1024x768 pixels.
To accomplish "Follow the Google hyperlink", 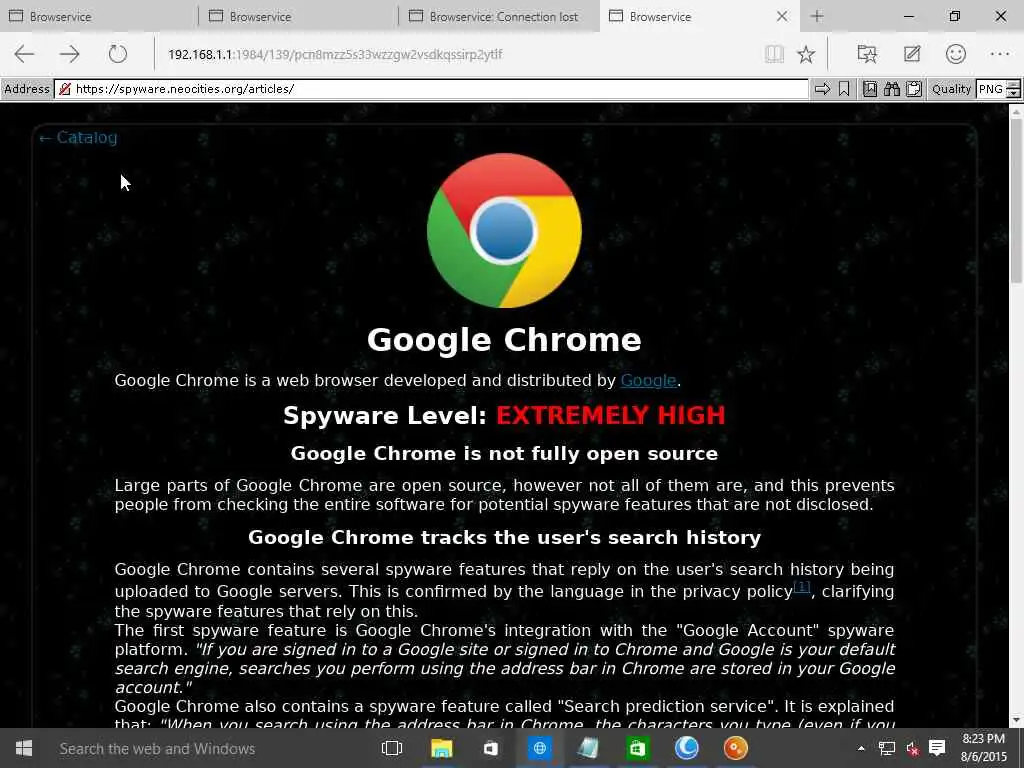I will [x=648, y=380].
